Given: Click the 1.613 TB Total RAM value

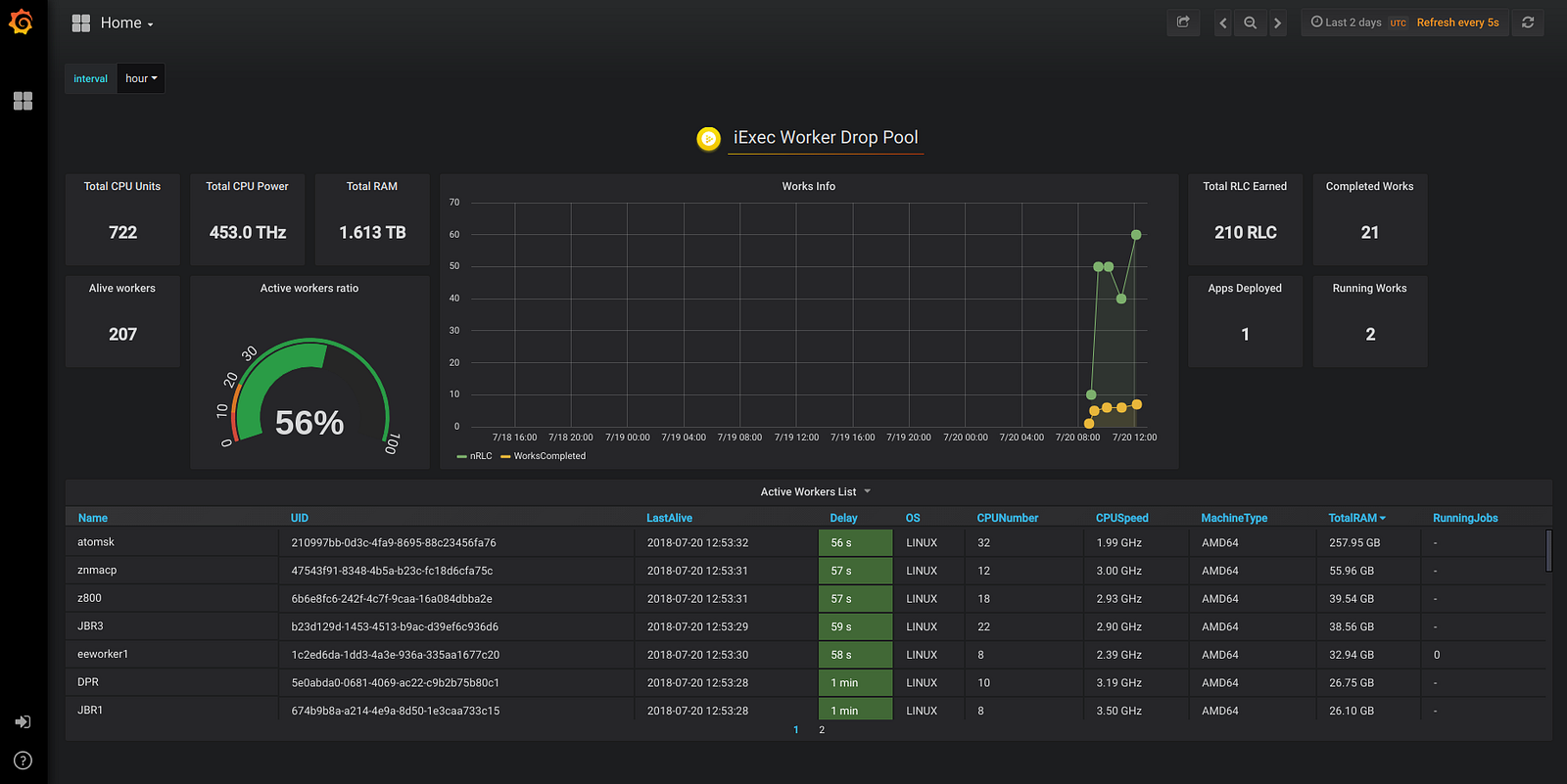Looking at the screenshot, I should (372, 232).
